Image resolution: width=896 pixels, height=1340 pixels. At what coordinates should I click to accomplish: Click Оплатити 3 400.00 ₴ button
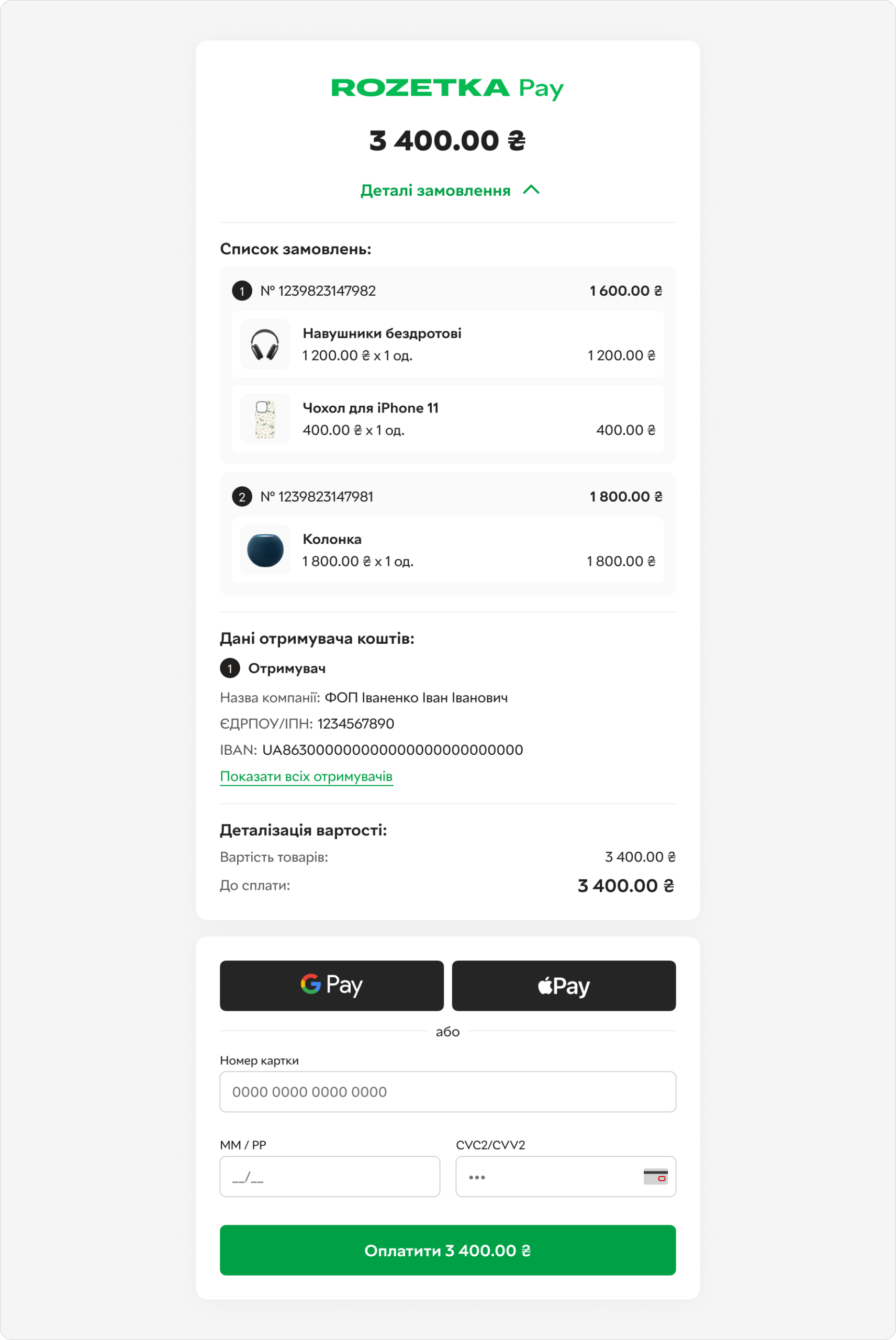[448, 1250]
